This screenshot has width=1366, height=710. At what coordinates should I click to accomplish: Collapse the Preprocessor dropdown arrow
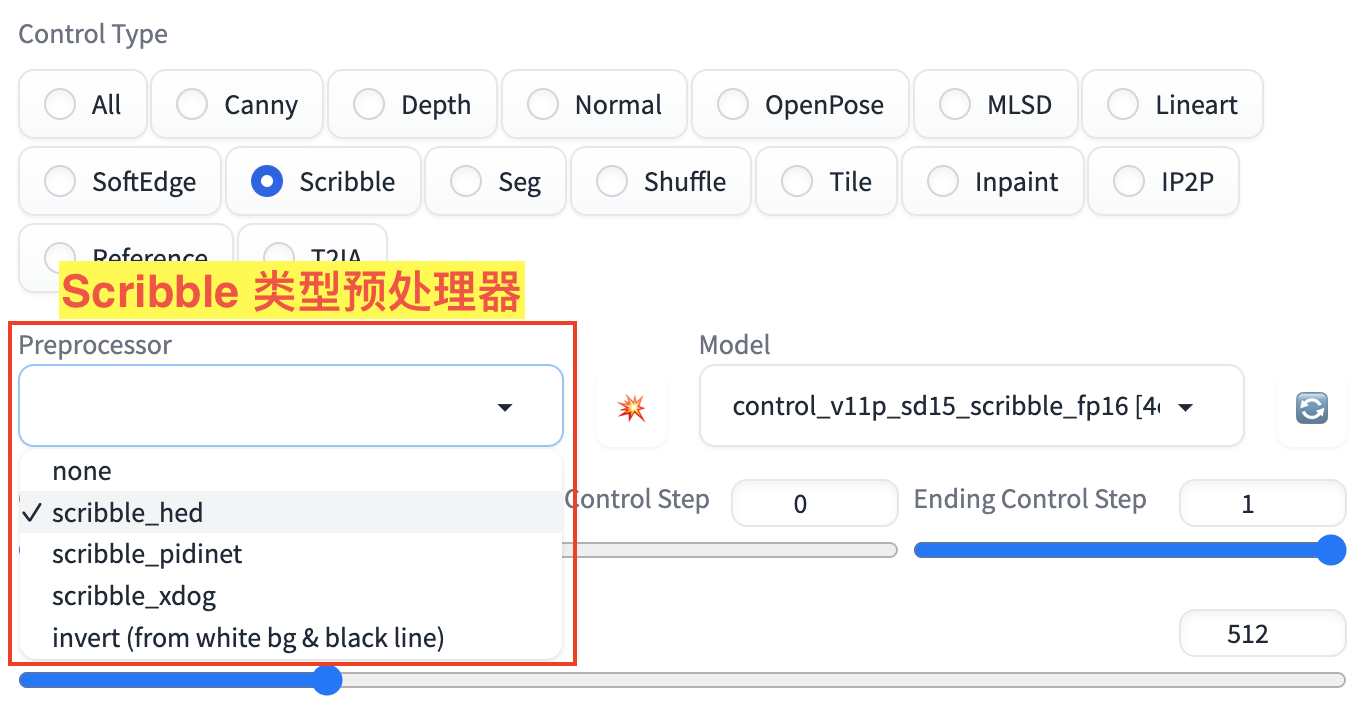pos(505,407)
